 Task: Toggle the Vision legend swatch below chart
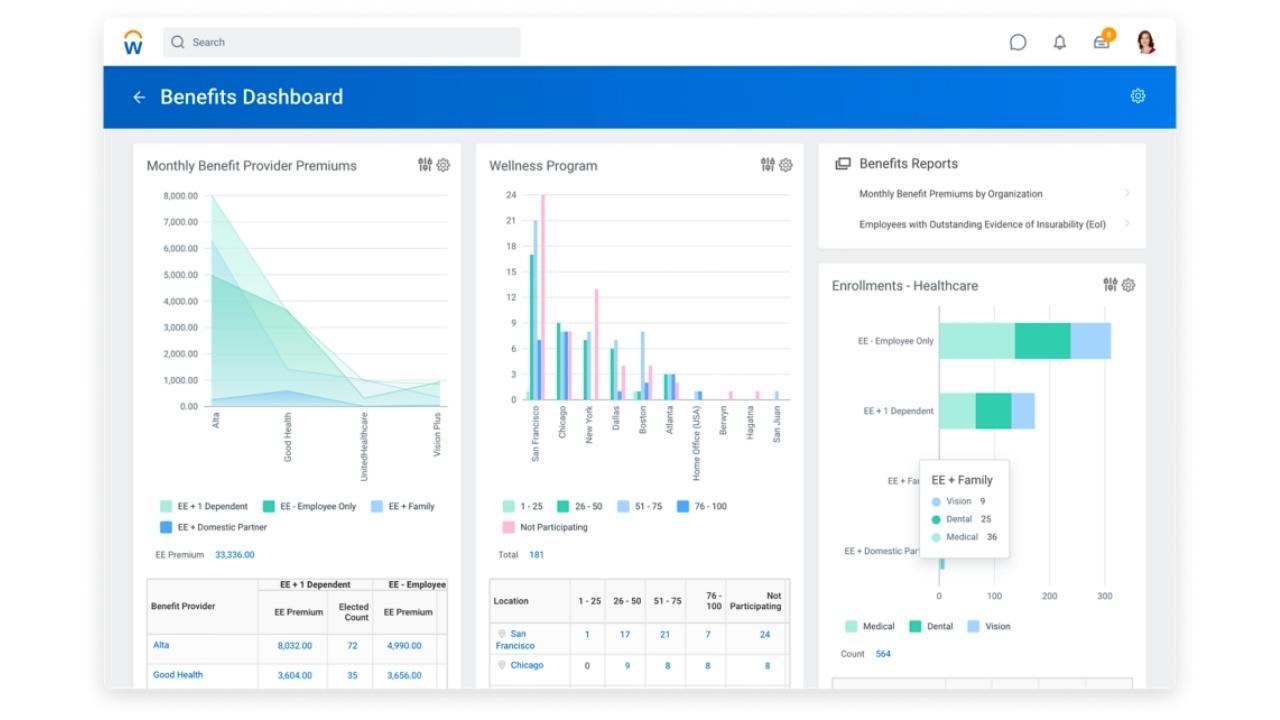pyautogui.click(x=973, y=626)
